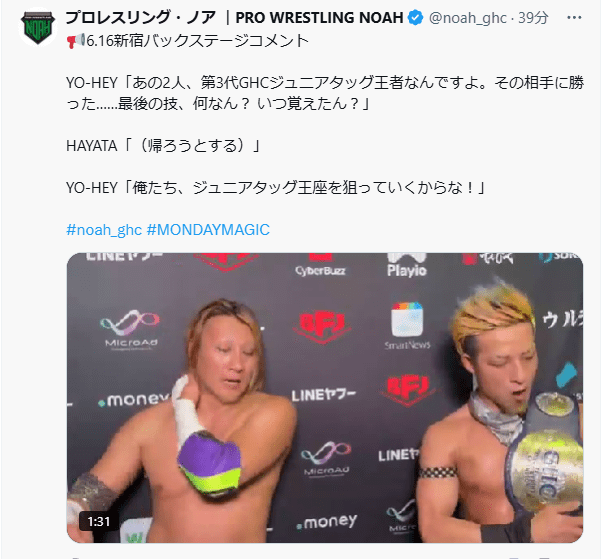Image resolution: width=602 pixels, height=559 pixels.
Task: Open the #MONDAYMAGIC hashtag
Action: [x=208, y=230]
